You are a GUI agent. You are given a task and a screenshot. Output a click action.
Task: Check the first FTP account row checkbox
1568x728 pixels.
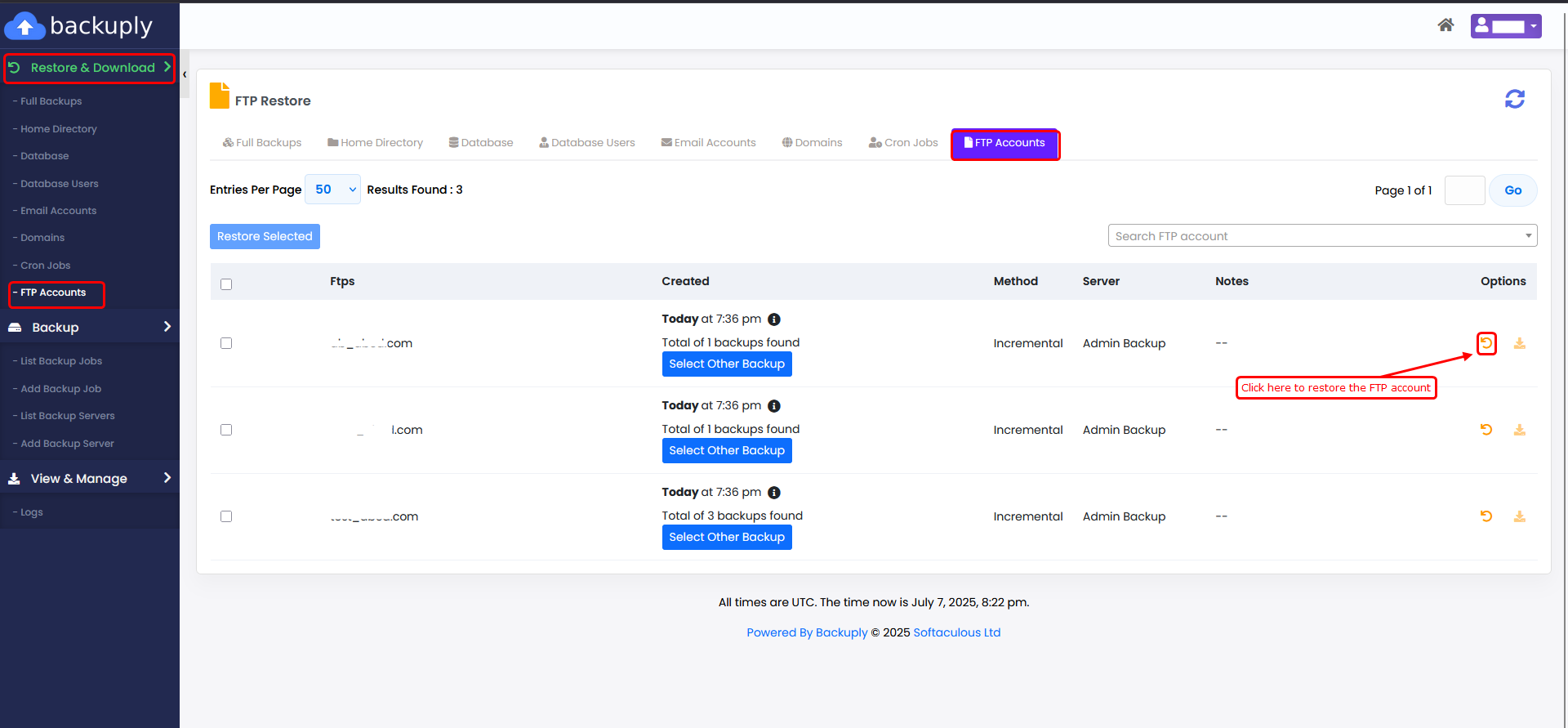pos(226,343)
